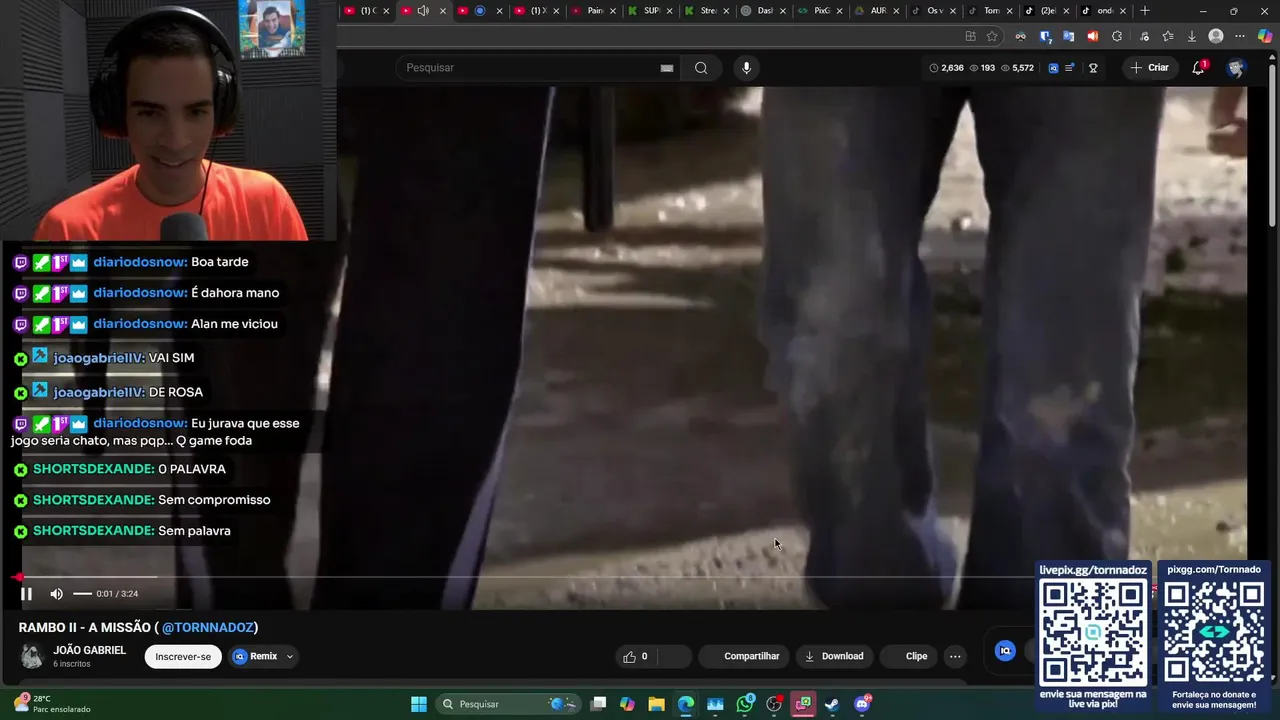1280x720 pixels.
Task: Click the trophy icon in YouTube header
Action: click(1093, 68)
